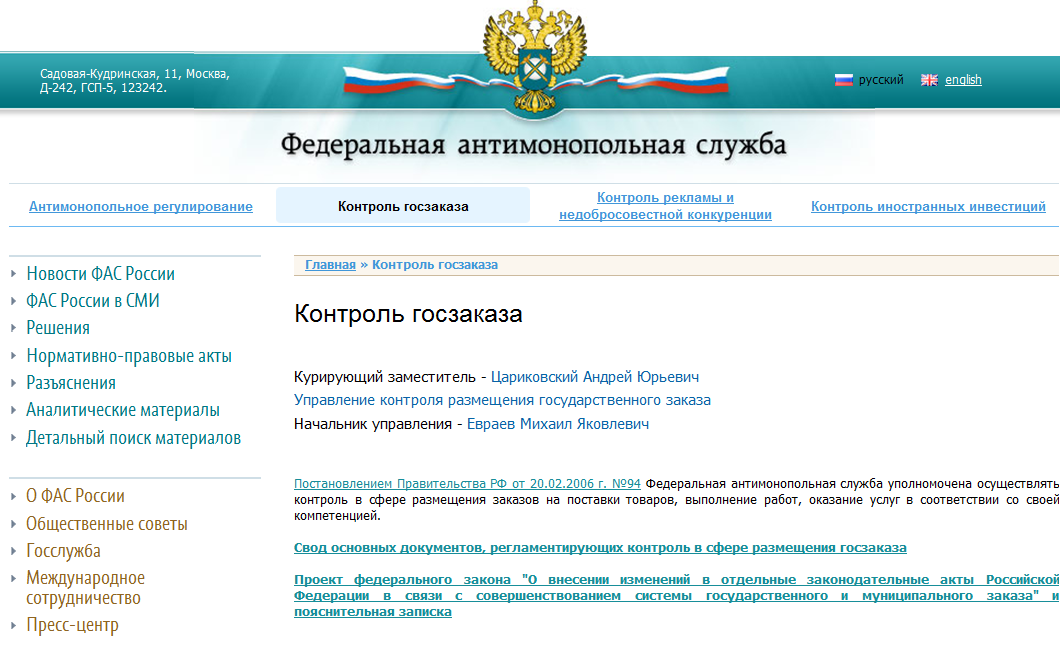
Task: Click arrow bullet beside Разъяснения
Action: click(x=14, y=382)
